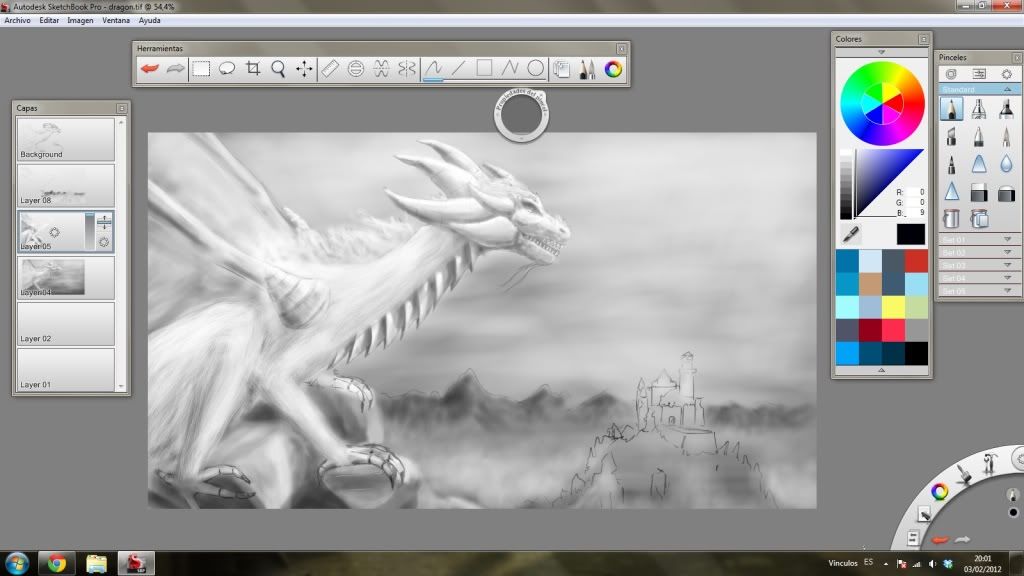
Task: Click the current black color swatch
Action: point(910,234)
